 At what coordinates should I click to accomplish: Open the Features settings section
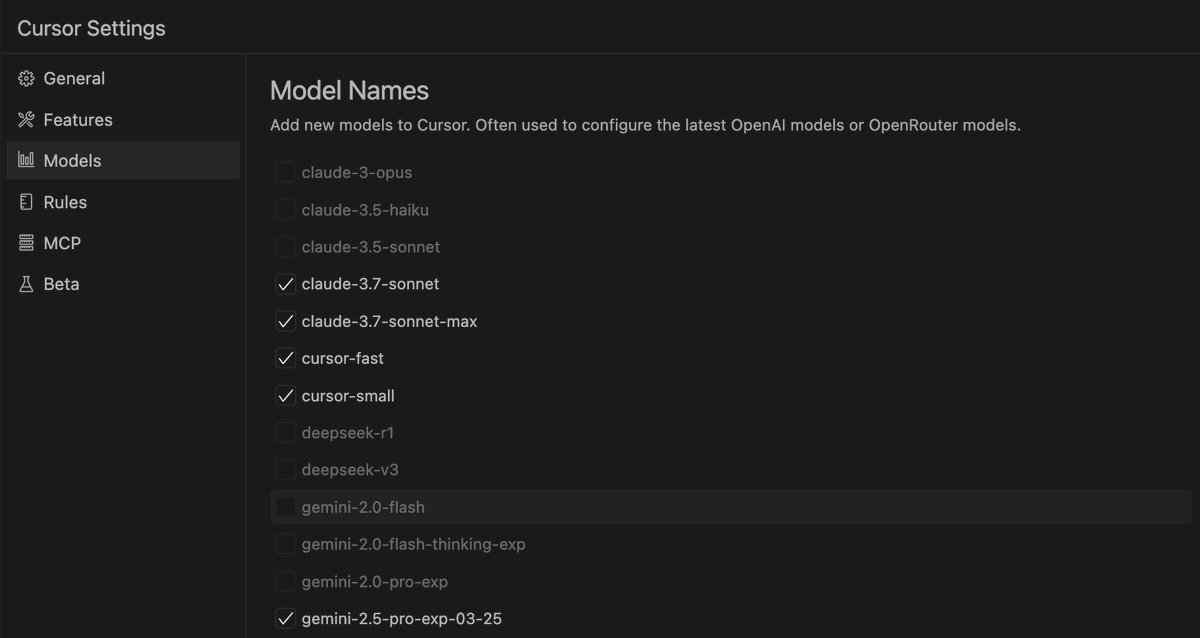click(x=78, y=120)
